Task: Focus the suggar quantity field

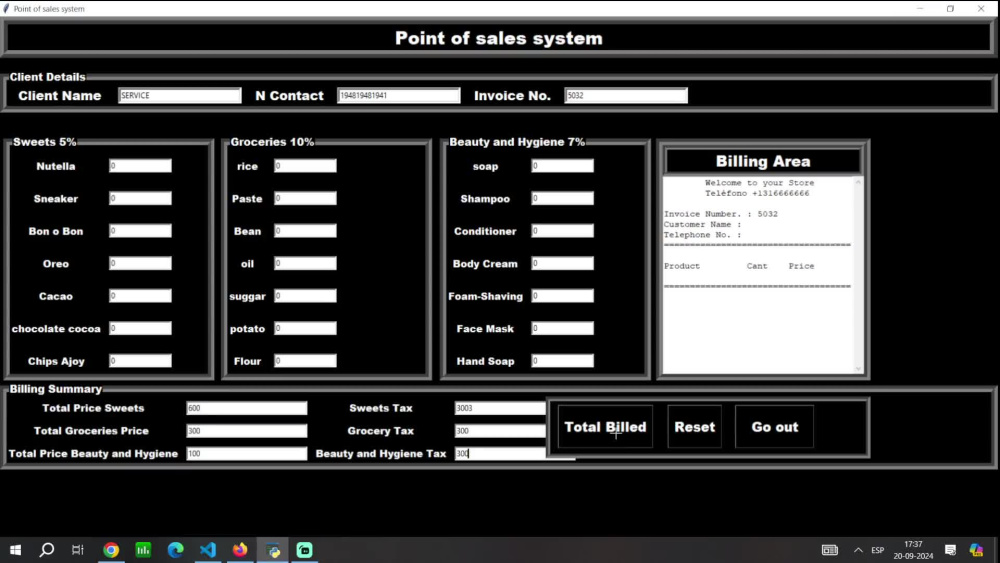Action: (305, 296)
